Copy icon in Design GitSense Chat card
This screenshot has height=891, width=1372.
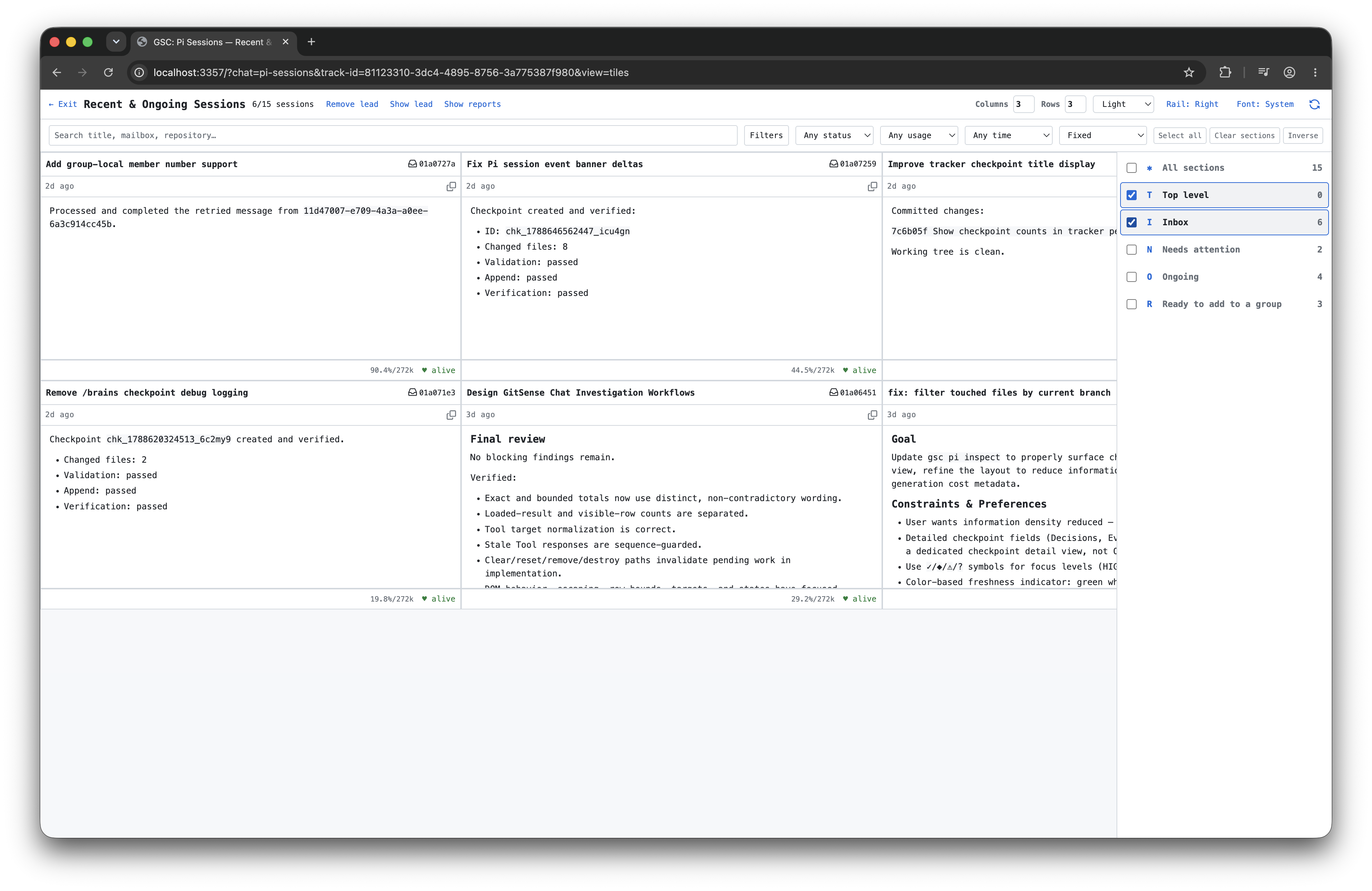872,415
